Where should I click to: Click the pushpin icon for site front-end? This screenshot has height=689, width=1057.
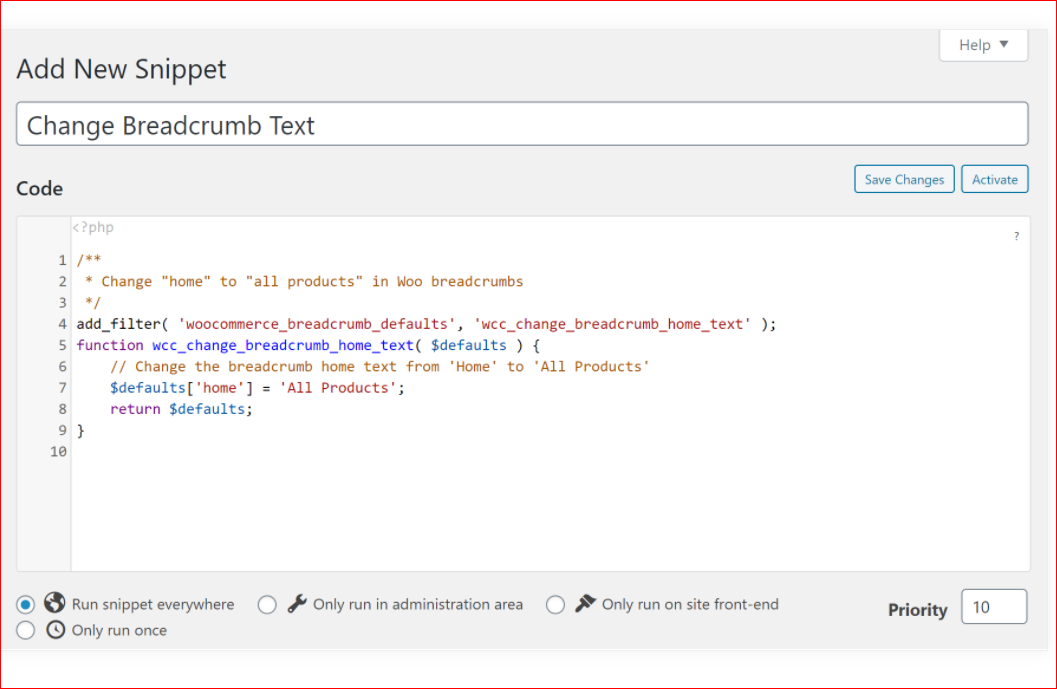(x=585, y=604)
